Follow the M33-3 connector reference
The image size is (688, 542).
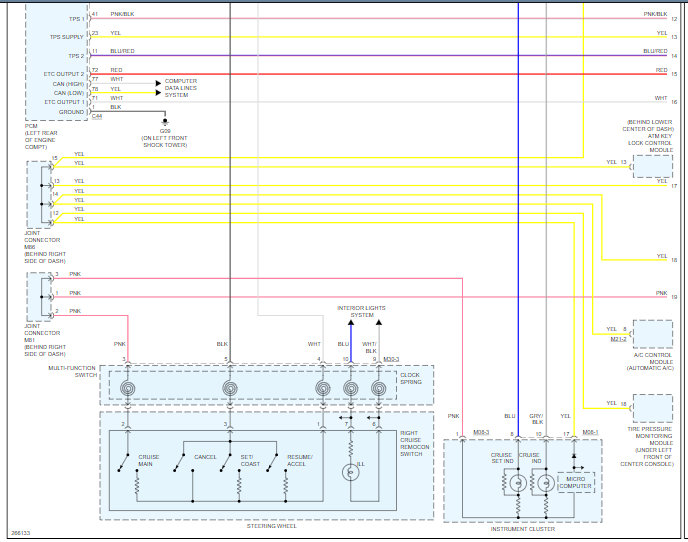point(391,359)
